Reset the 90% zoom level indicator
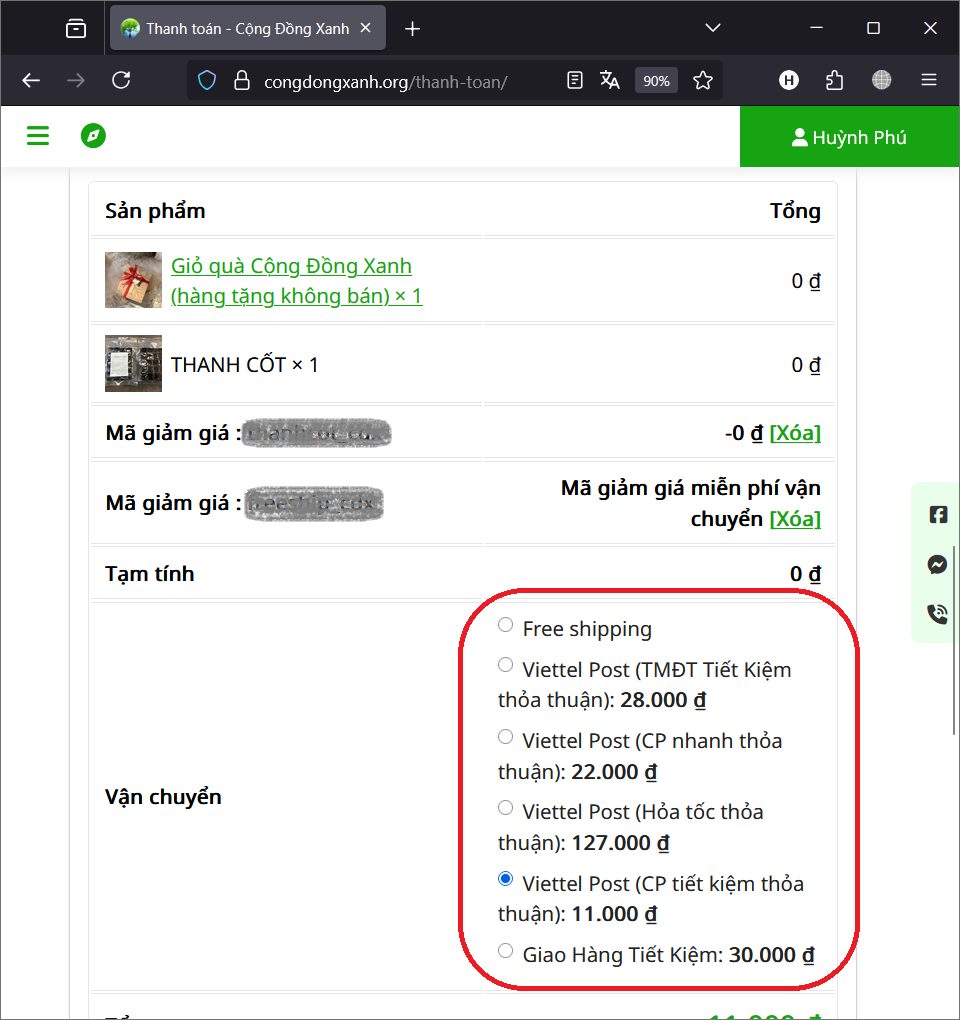 (x=656, y=81)
